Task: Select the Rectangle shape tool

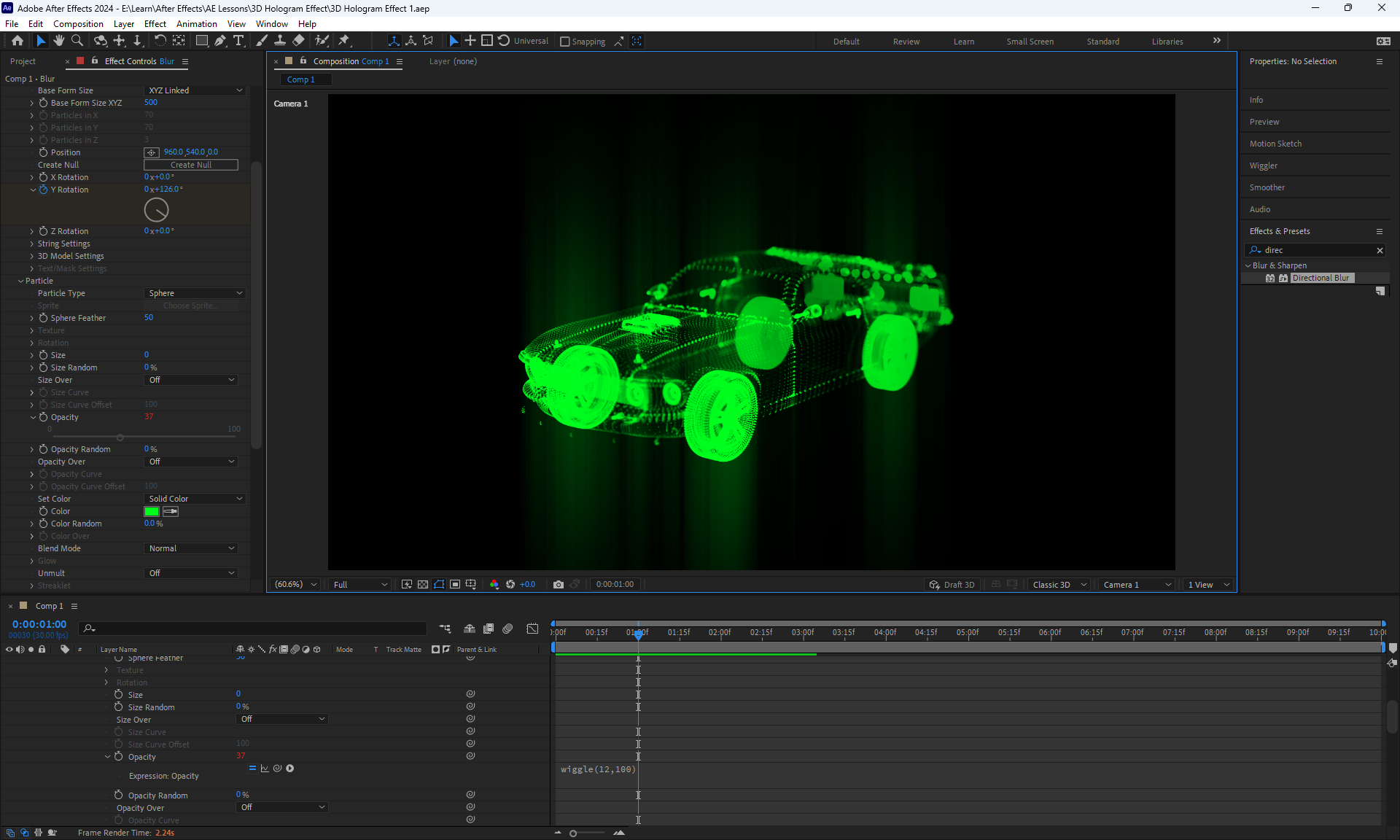Action: [202, 41]
